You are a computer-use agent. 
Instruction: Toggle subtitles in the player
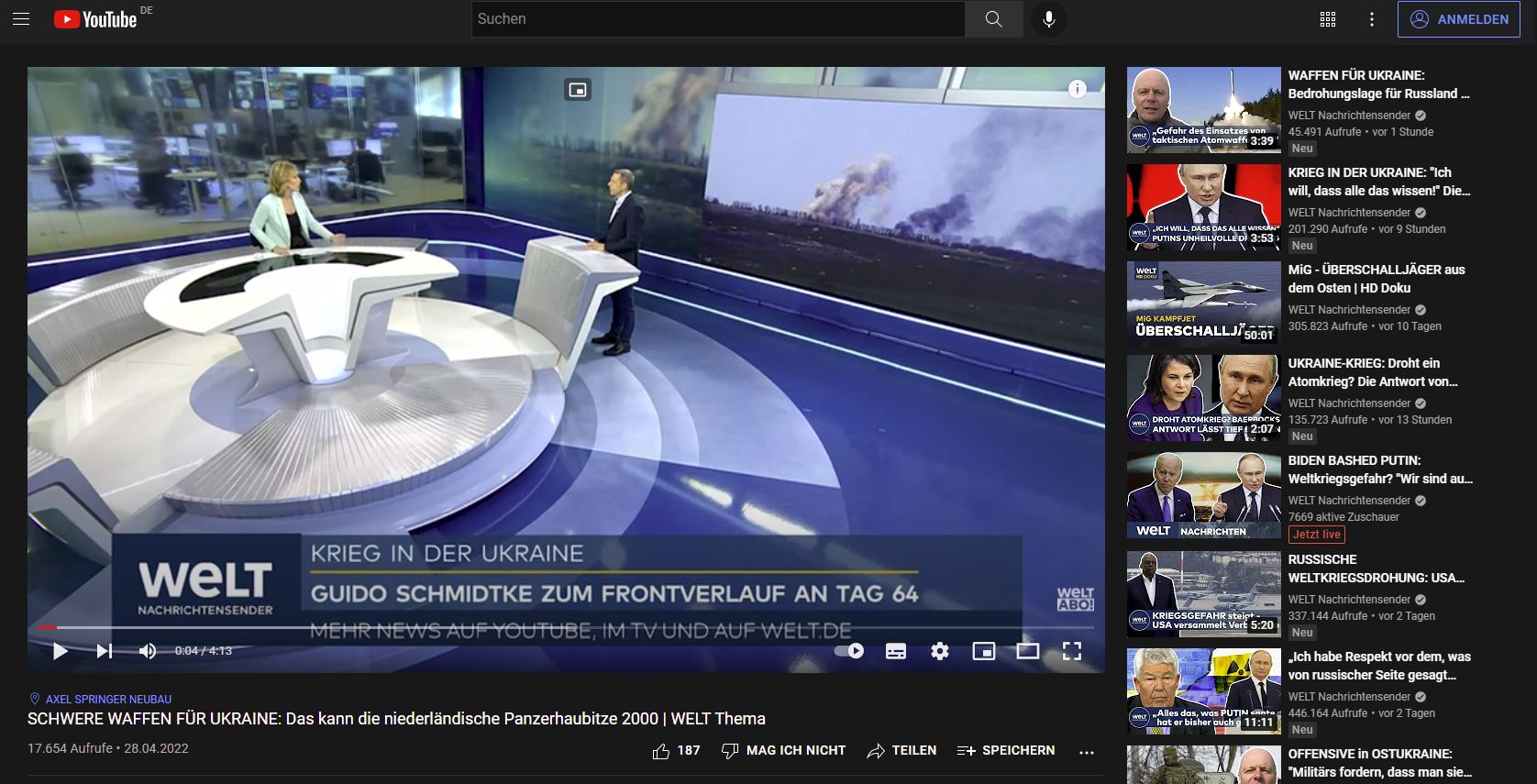[896, 651]
